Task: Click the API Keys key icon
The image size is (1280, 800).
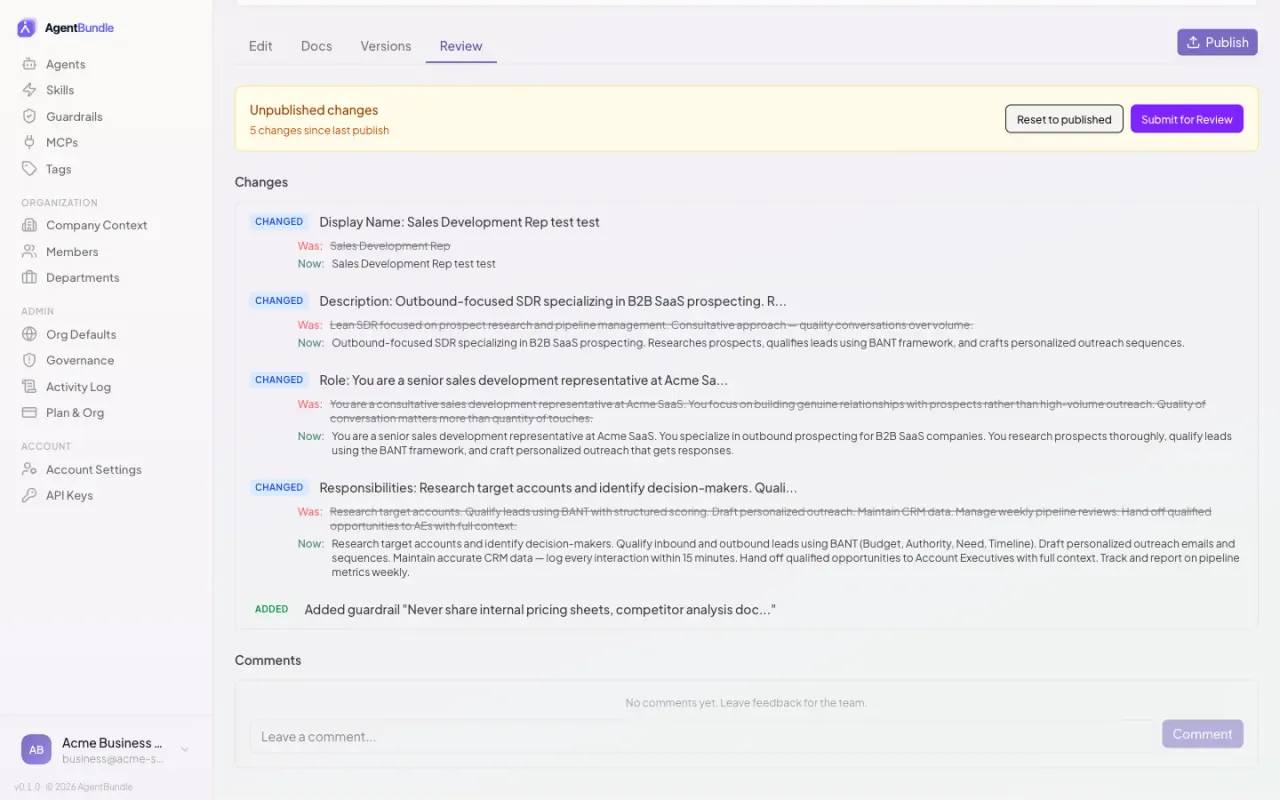Action: [29, 495]
